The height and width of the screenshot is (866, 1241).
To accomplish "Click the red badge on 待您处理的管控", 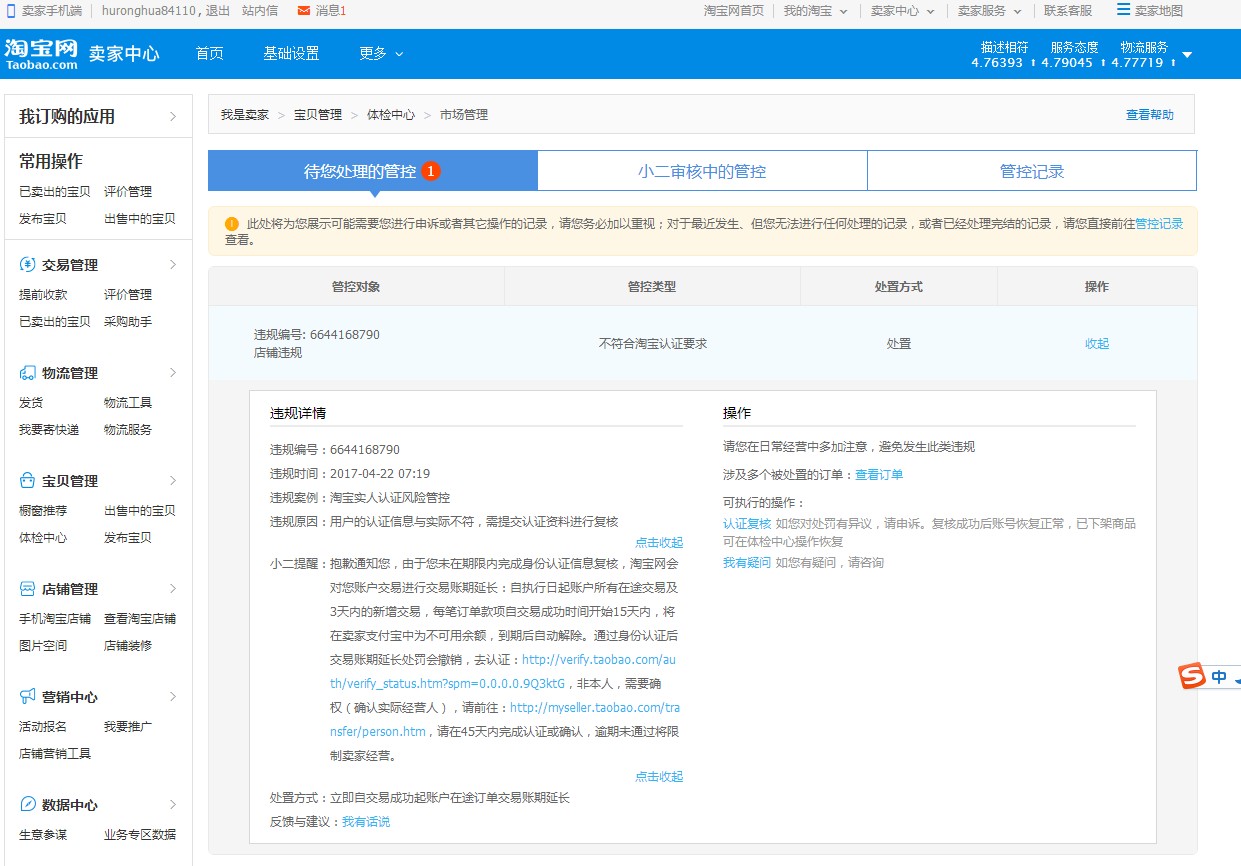I will coord(431,171).
